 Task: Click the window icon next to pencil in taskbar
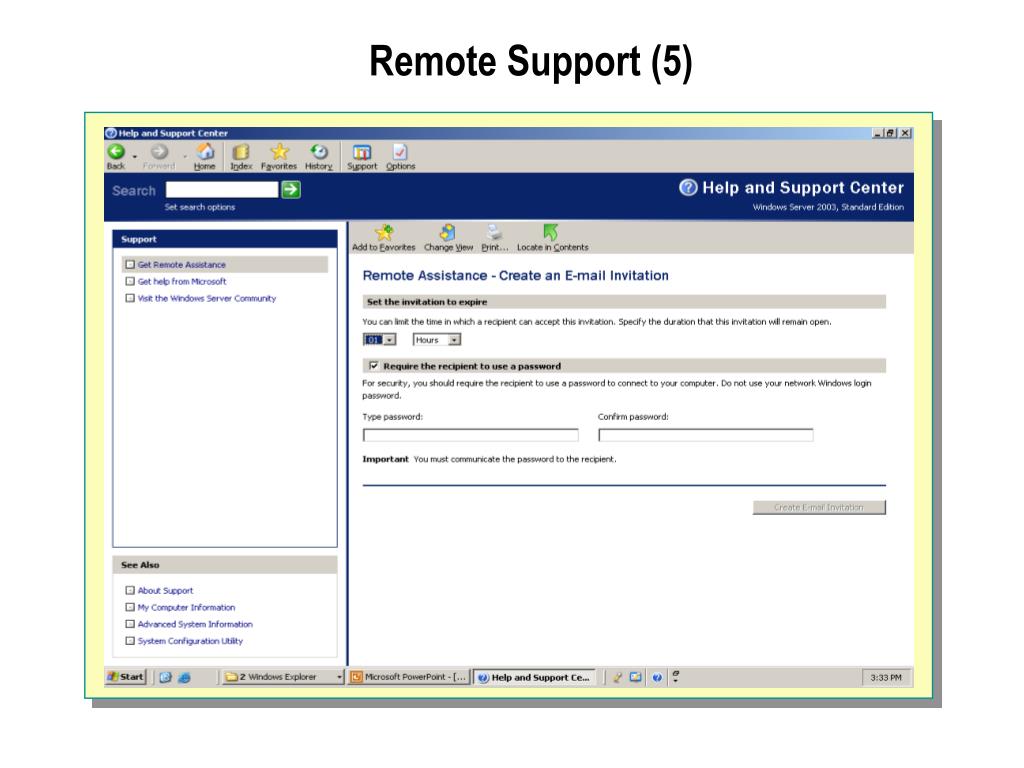[x=635, y=677]
